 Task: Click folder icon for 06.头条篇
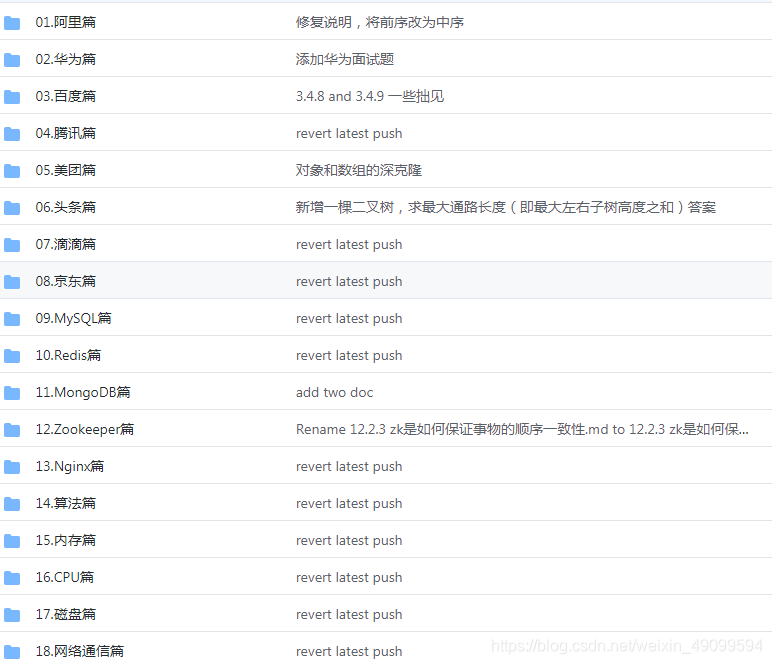[x=12, y=208]
